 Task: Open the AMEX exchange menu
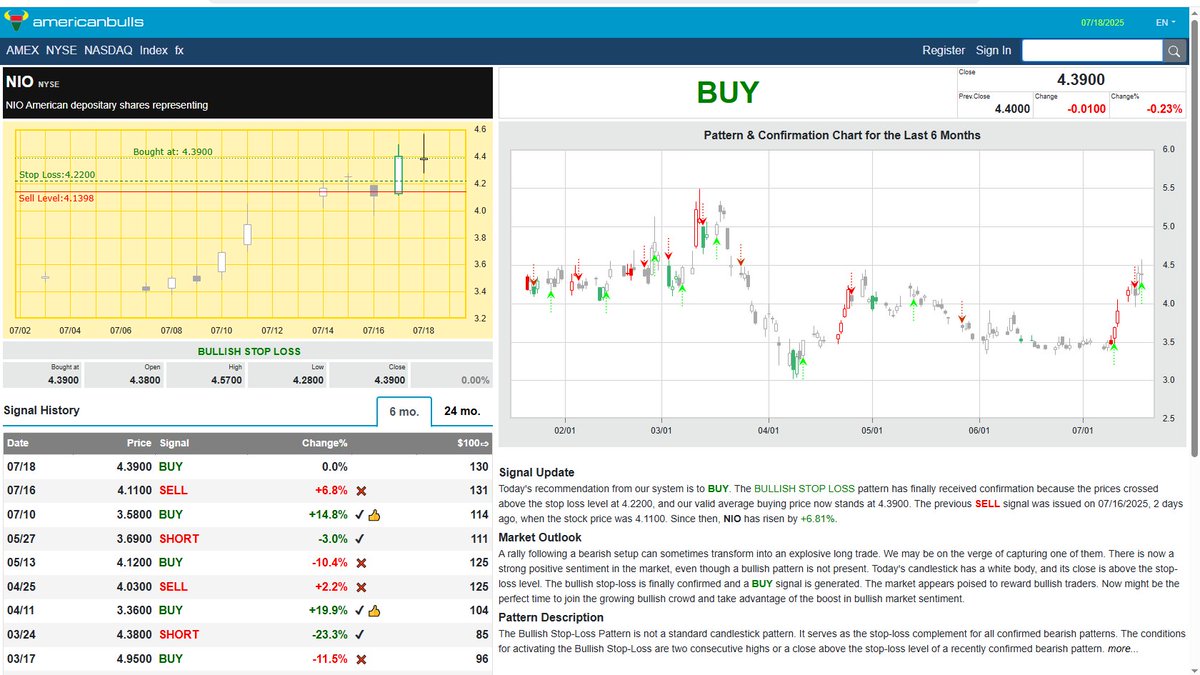click(23, 50)
